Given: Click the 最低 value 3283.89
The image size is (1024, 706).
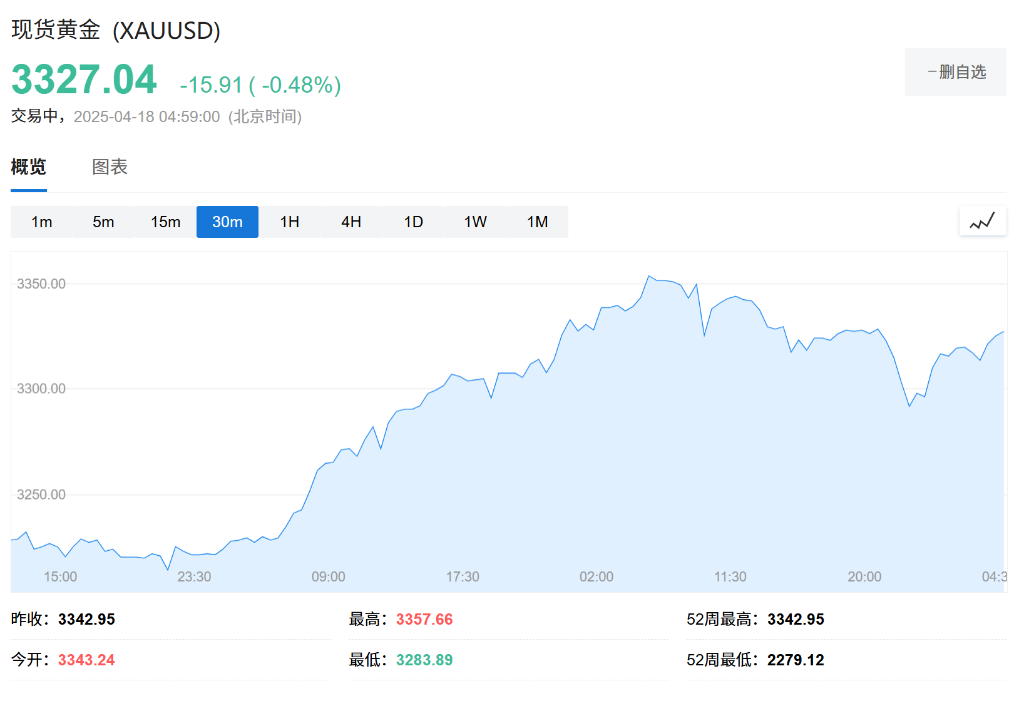Looking at the screenshot, I should tap(424, 660).
